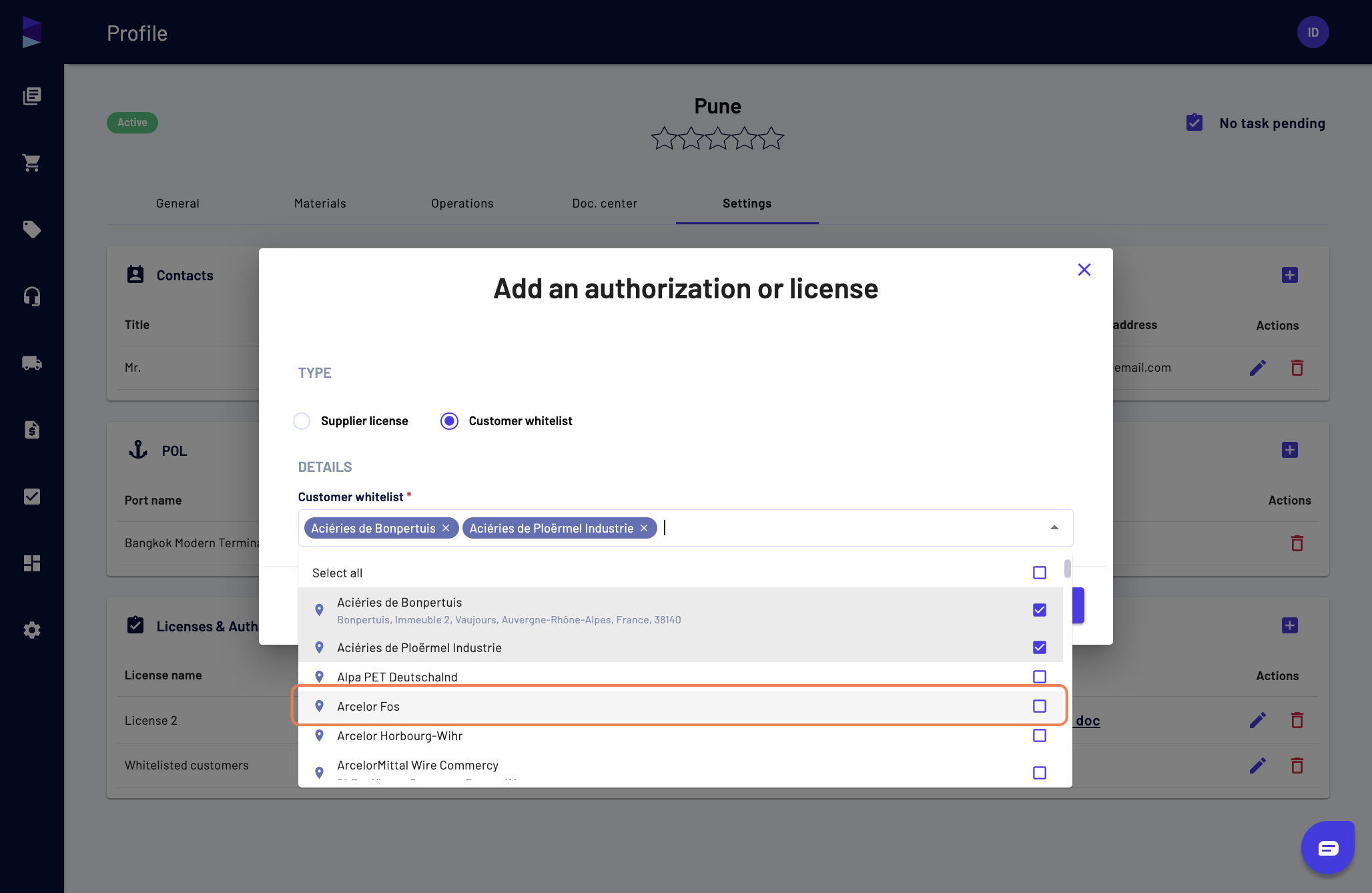Collapse the Customer whitelist dropdown arrow
The height and width of the screenshot is (893, 1372).
tap(1054, 528)
